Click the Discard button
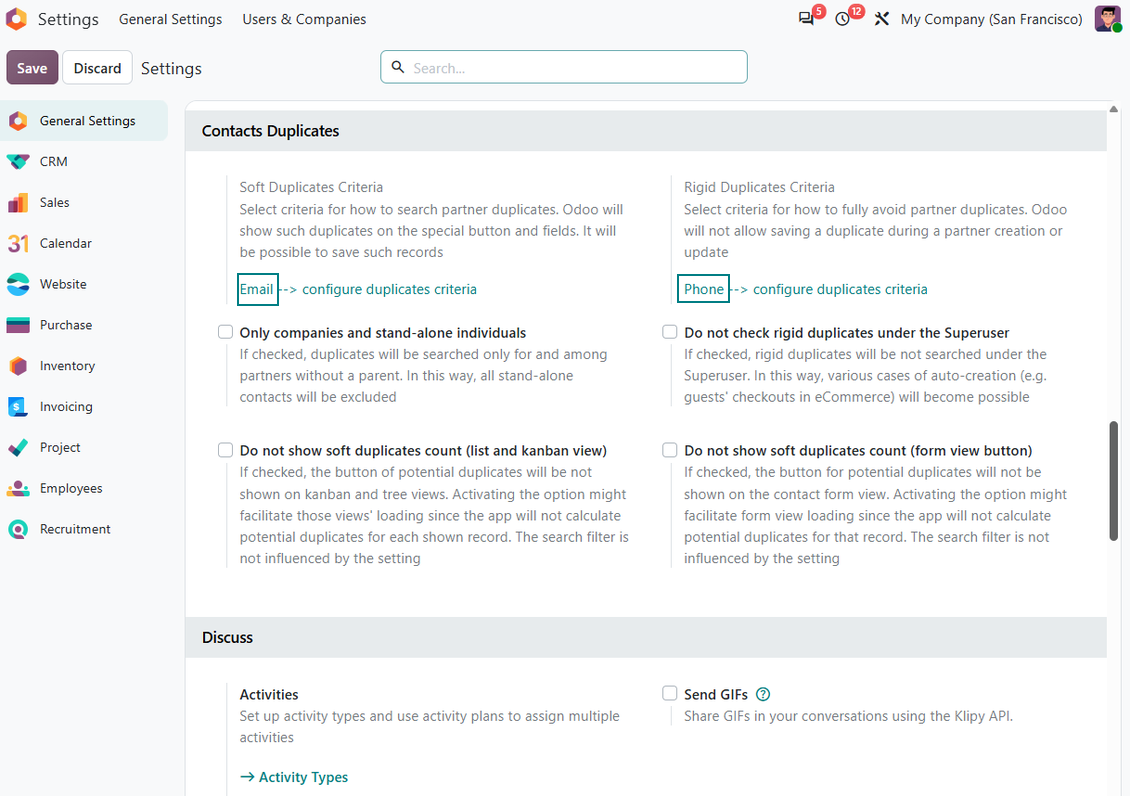Viewport: 1130px width, 796px height. pyautogui.click(x=97, y=68)
